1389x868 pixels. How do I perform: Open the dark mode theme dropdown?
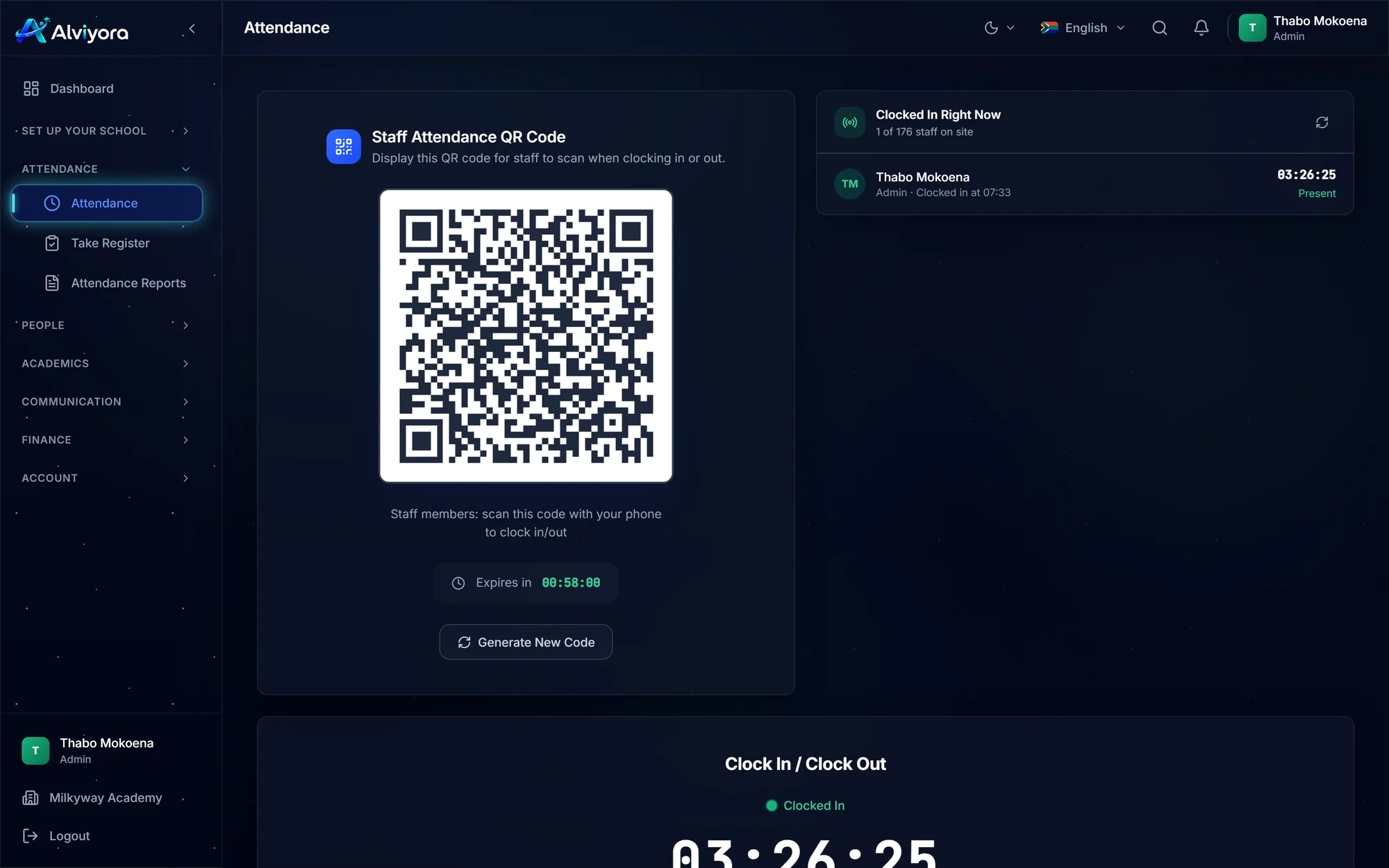pyautogui.click(x=999, y=28)
